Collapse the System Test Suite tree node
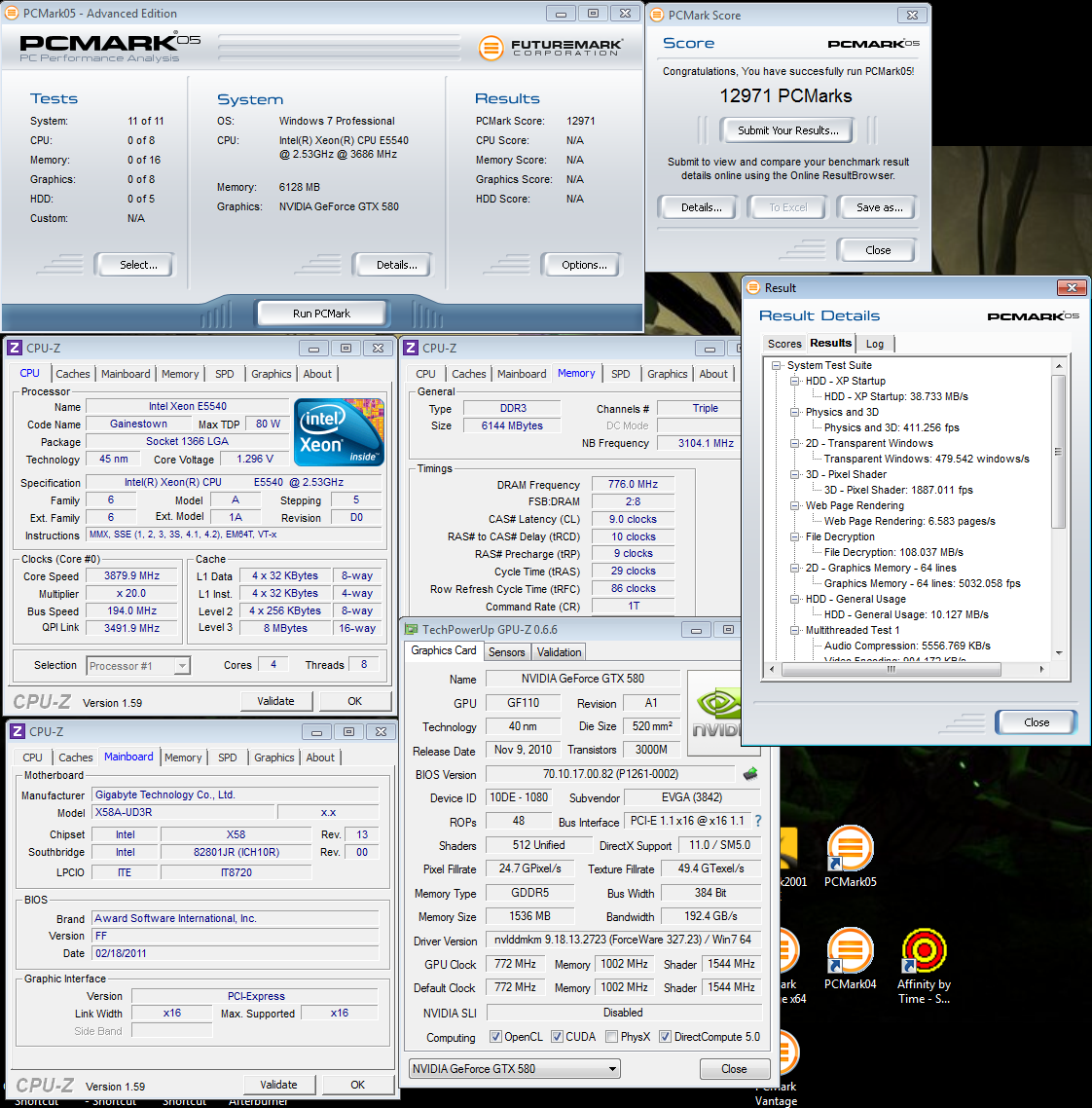1092x1108 pixels. [777, 365]
